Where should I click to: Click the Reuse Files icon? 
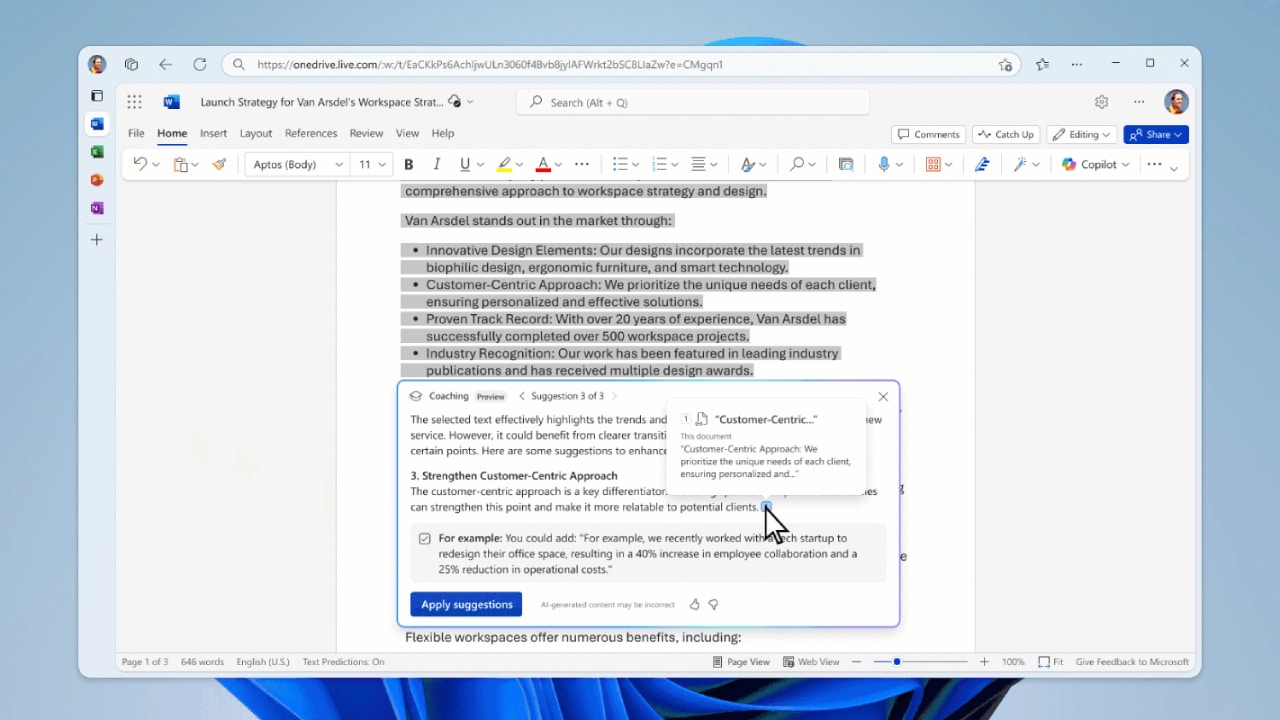[x=846, y=164]
